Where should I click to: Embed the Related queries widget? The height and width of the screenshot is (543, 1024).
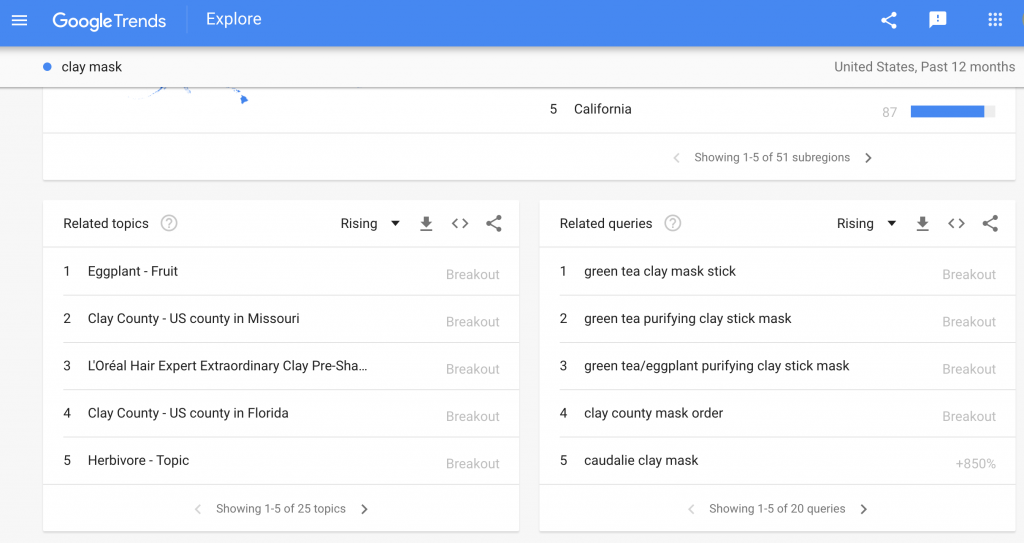[956, 223]
